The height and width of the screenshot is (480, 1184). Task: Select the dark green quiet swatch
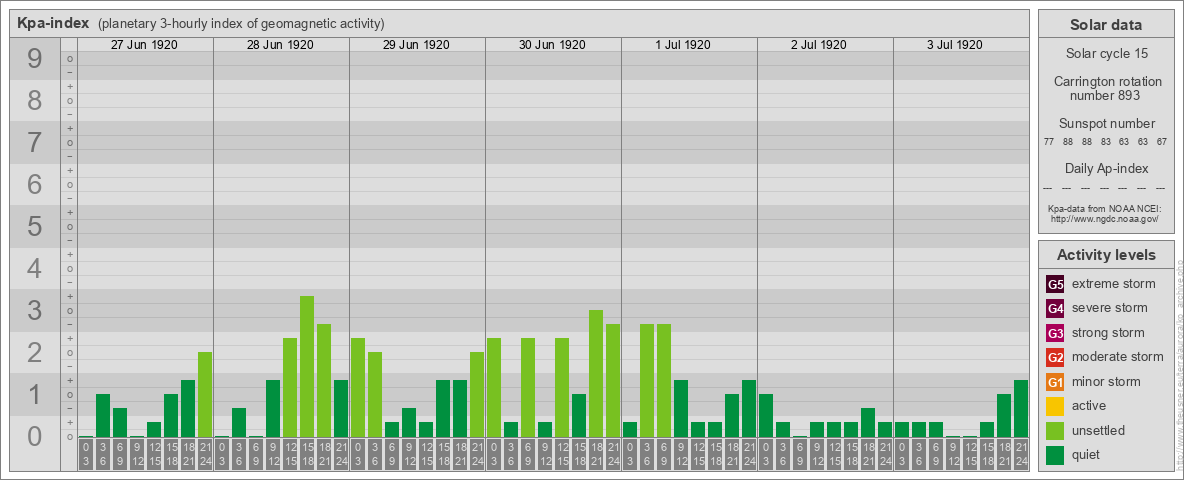1055,455
